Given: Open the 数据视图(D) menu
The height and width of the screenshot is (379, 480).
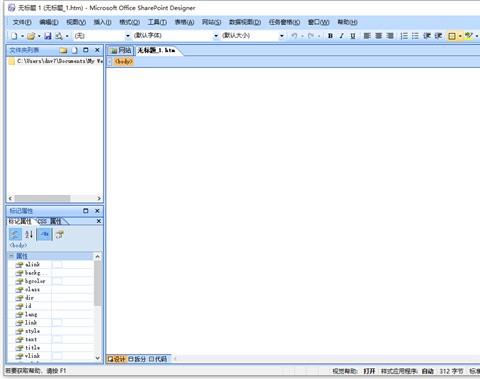Looking at the screenshot, I should pos(245,22).
